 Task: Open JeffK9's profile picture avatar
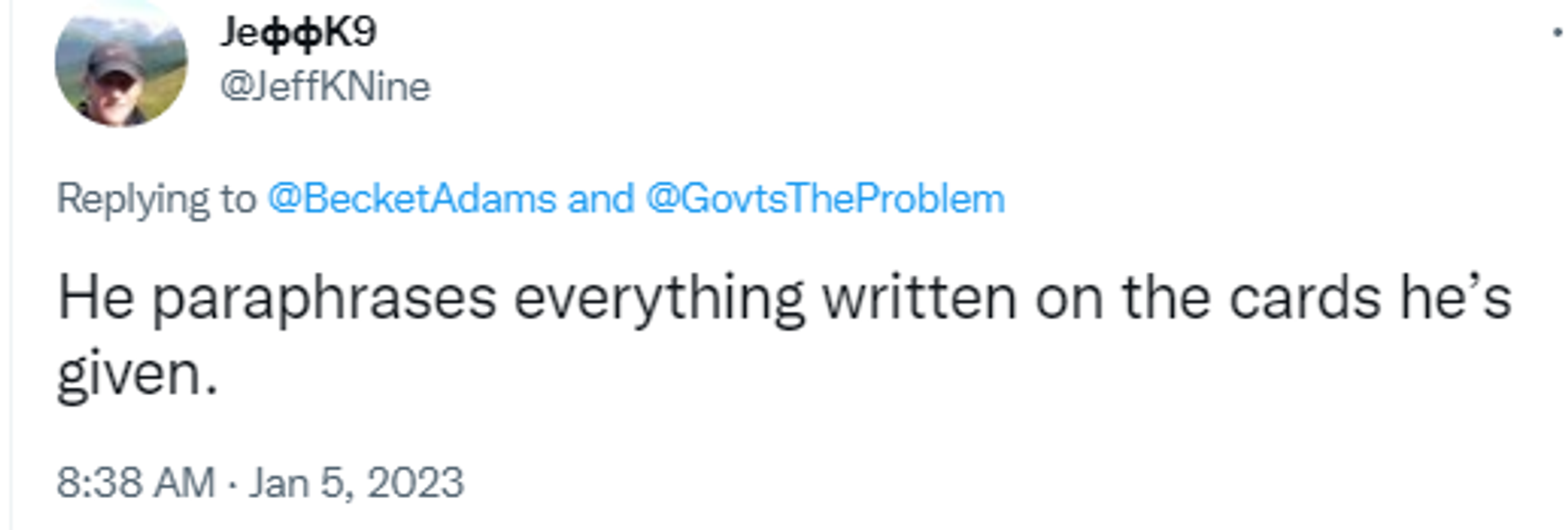pyautogui.click(x=121, y=63)
